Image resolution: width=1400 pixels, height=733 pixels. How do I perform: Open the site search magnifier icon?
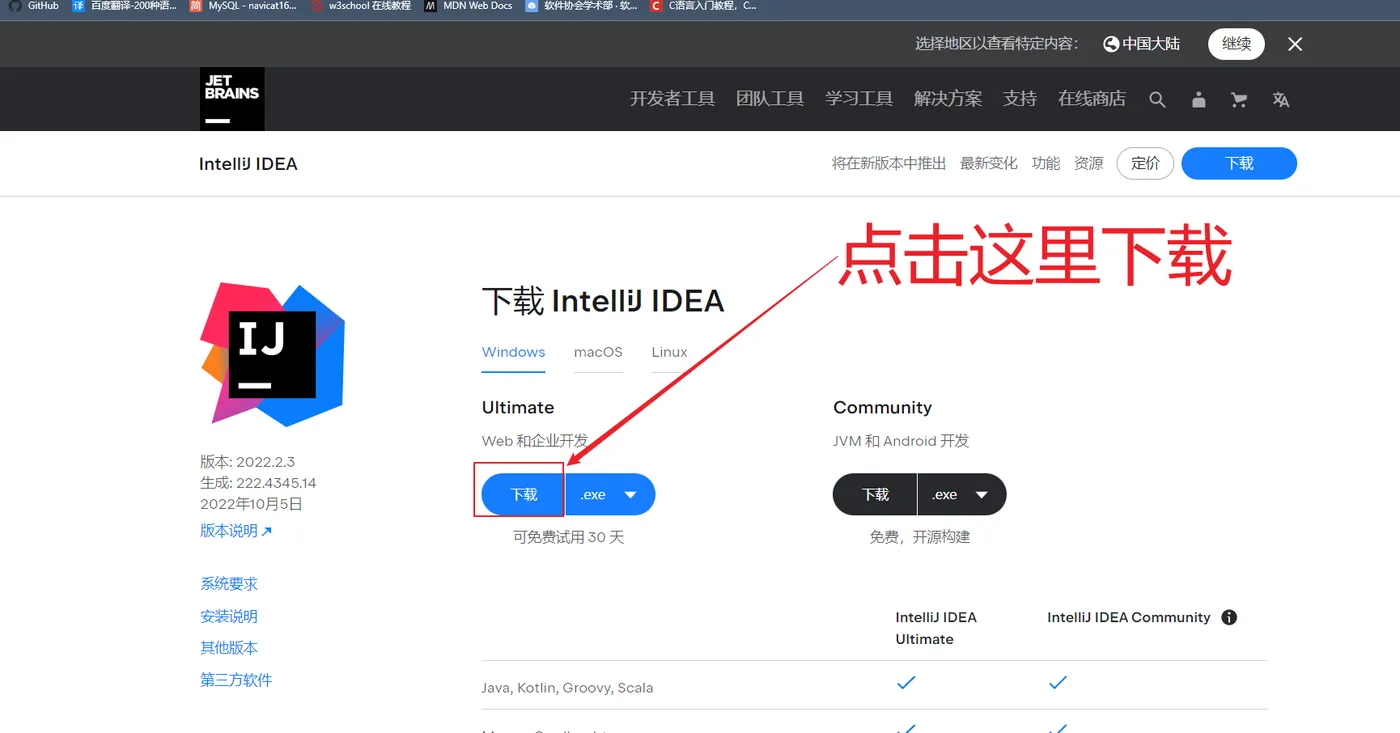tap(1157, 99)
